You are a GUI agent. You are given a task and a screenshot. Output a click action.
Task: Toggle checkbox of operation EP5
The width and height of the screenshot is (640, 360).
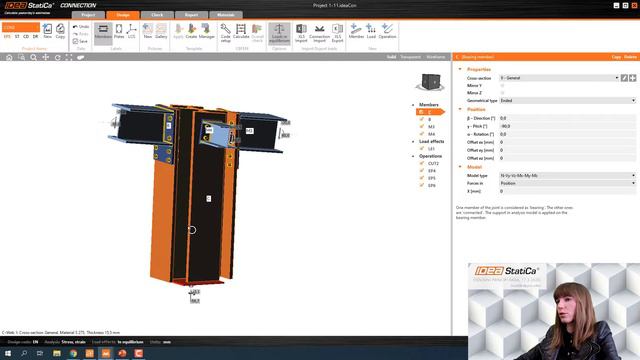422,178
